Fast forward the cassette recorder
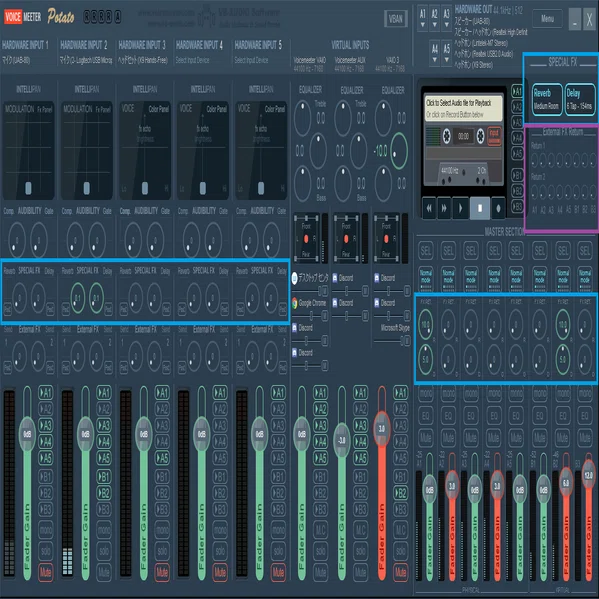The image size is (599, 599). (x=444, y=208)
